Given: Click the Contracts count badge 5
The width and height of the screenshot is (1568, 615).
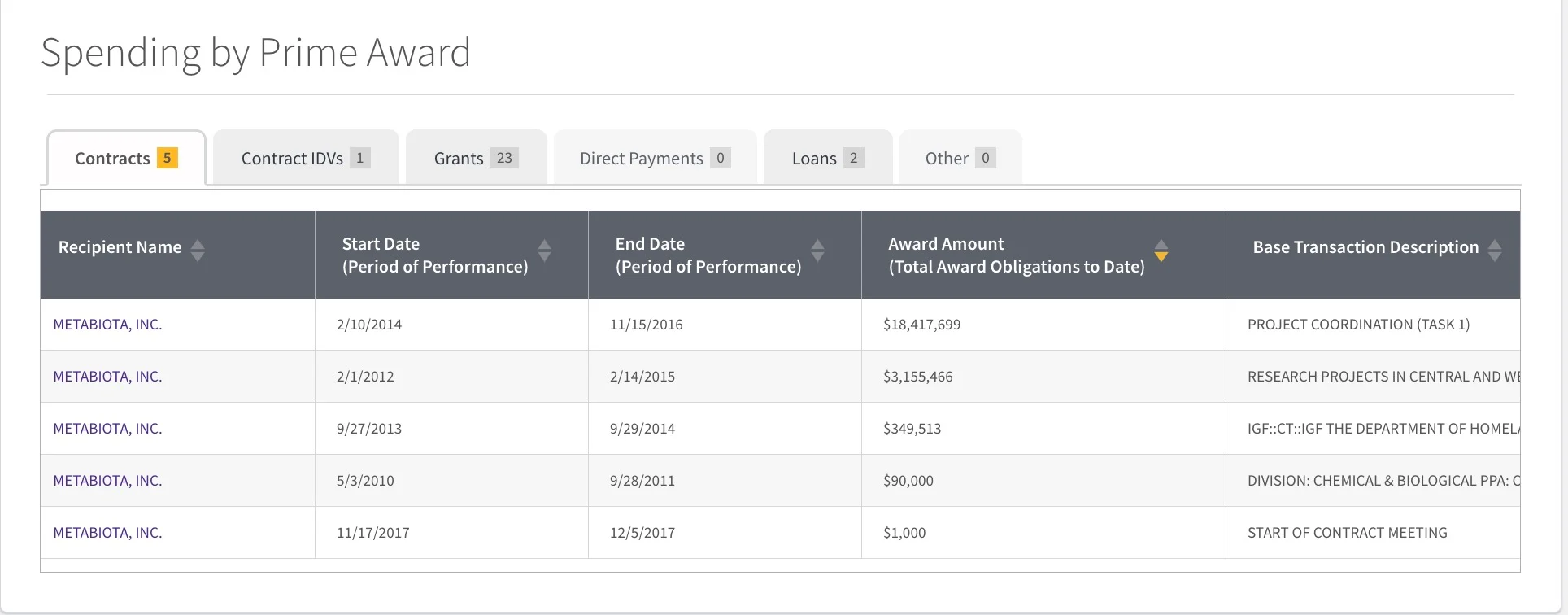Looking at the screenshot, I should click(168, 158).
